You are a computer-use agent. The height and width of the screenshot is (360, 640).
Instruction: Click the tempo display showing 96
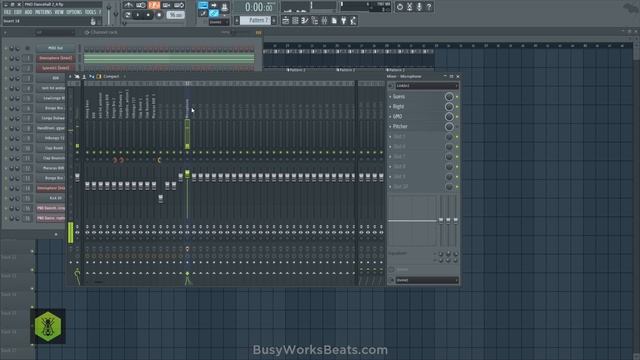176,15
